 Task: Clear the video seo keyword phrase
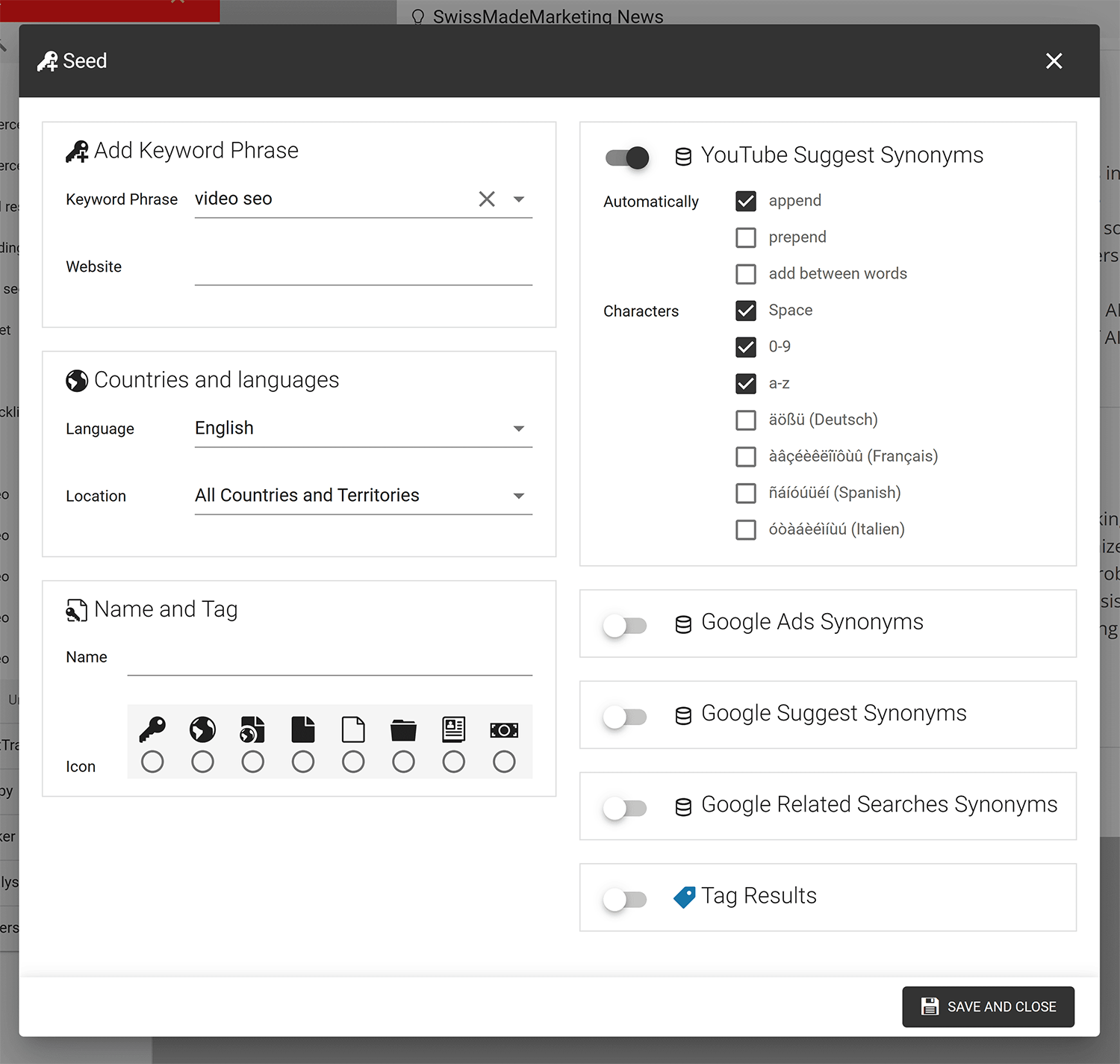point(487,199)
